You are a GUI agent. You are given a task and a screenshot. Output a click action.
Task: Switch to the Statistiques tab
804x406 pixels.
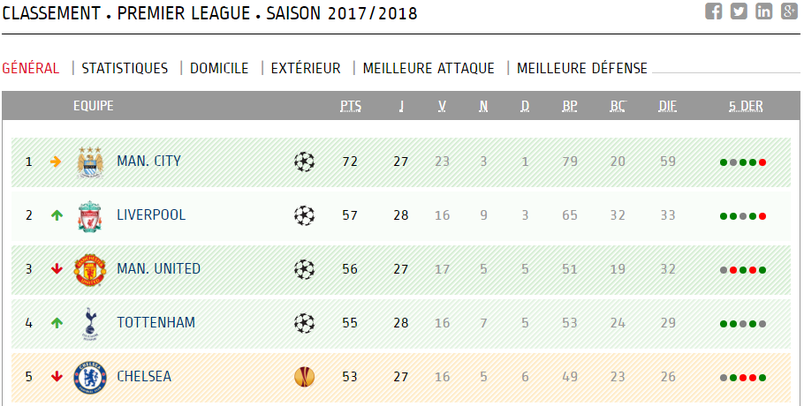(x=125, y=68)
